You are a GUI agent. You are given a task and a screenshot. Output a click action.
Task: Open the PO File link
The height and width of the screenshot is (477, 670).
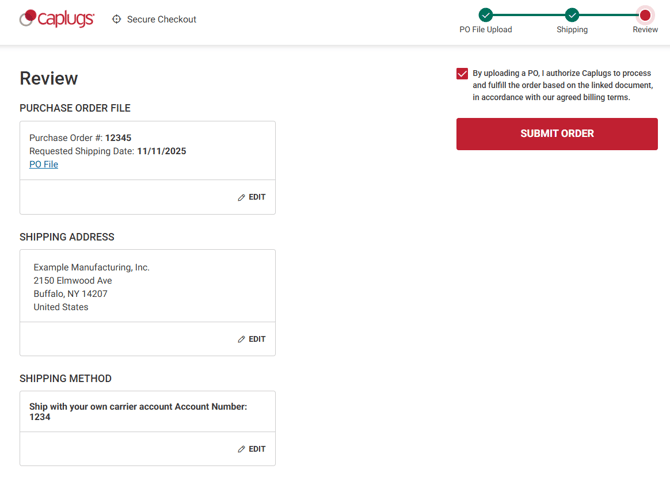(x=44, y=164)
